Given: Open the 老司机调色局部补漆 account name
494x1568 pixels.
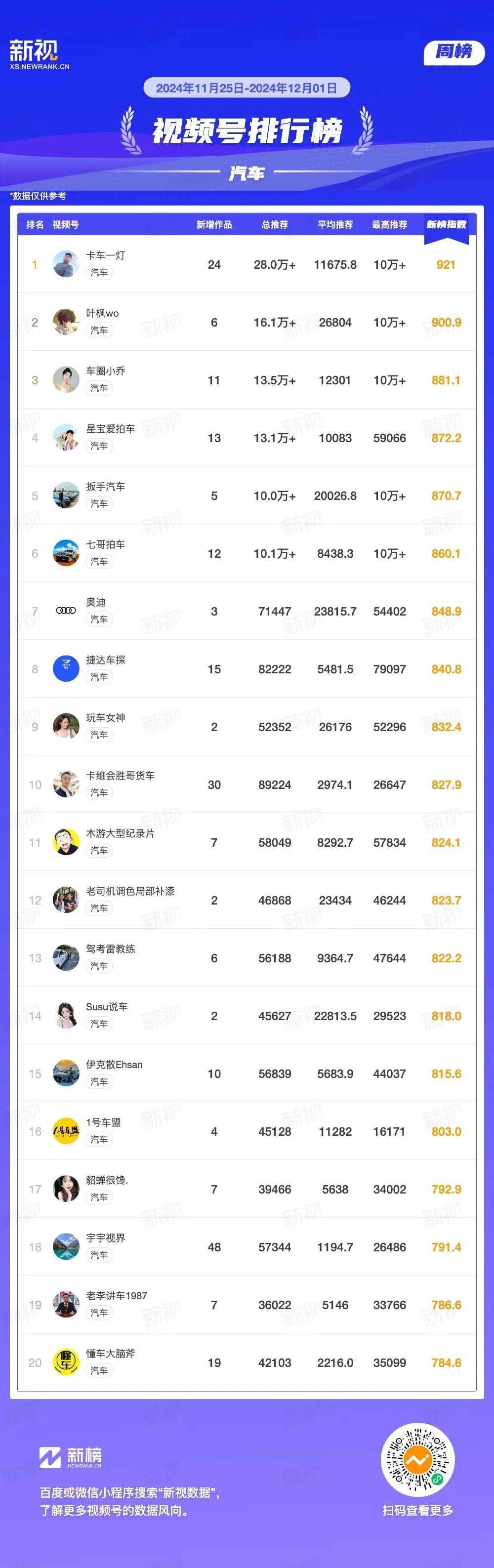Looking at the screenshot, I should click(x=130, y=891).
